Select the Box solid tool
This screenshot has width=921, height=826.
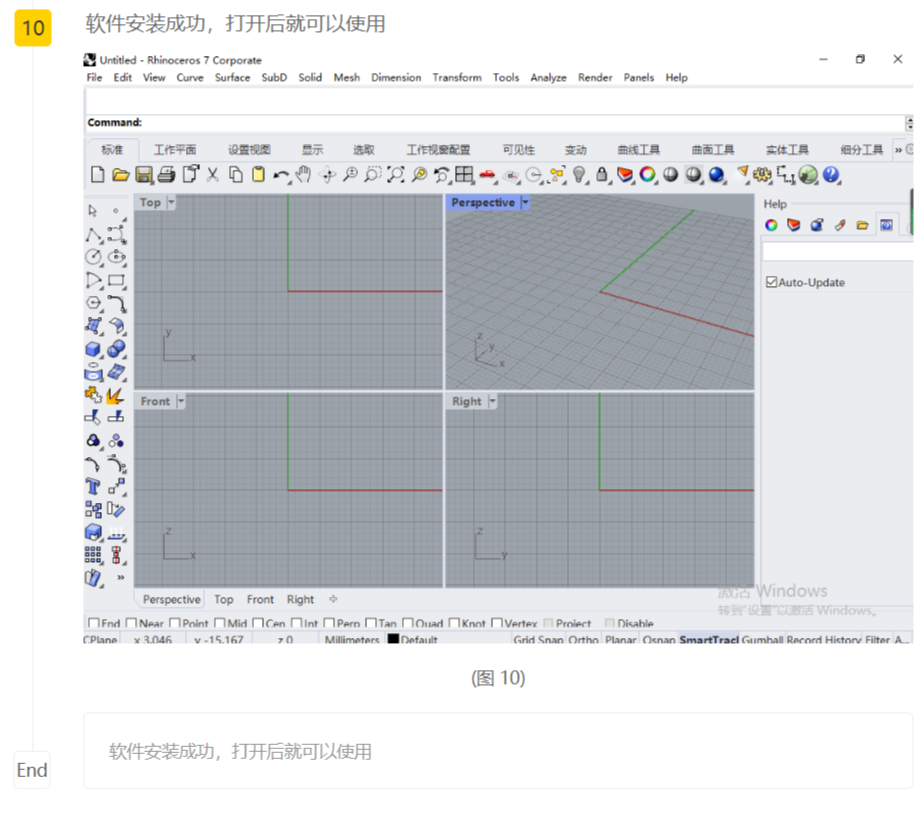[x=94, y=349]
